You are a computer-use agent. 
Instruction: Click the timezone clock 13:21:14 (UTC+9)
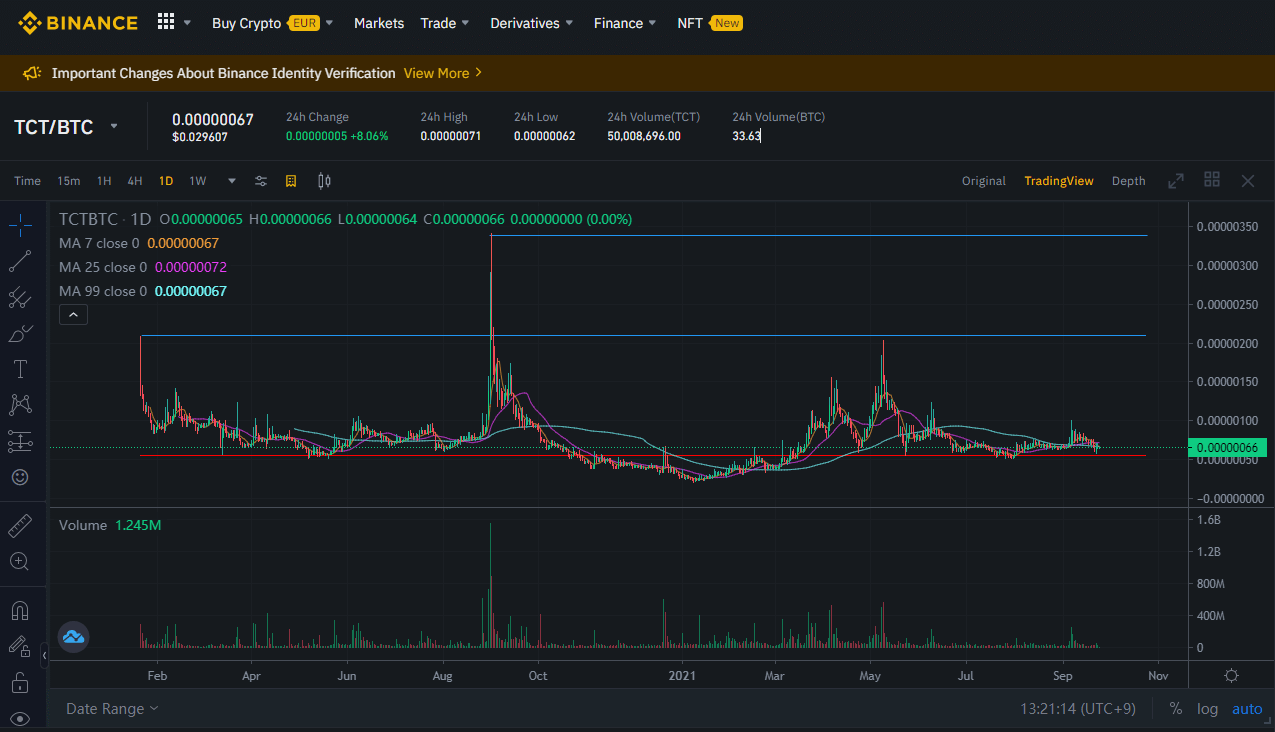1078,708
